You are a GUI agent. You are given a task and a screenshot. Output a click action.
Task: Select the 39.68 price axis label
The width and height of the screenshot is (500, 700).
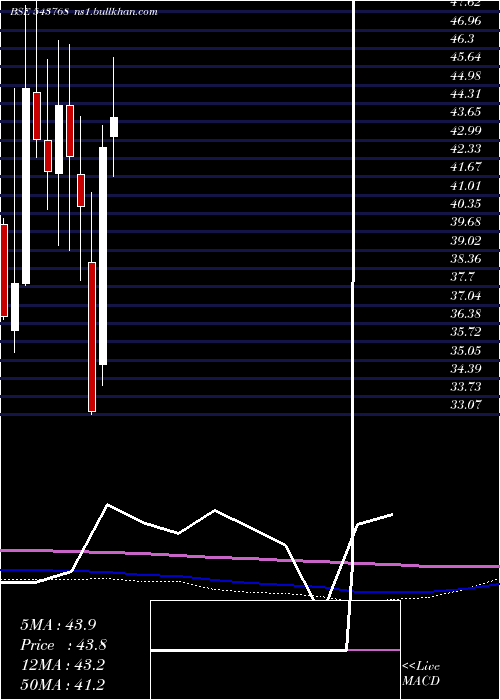click(x=466, y=222)
